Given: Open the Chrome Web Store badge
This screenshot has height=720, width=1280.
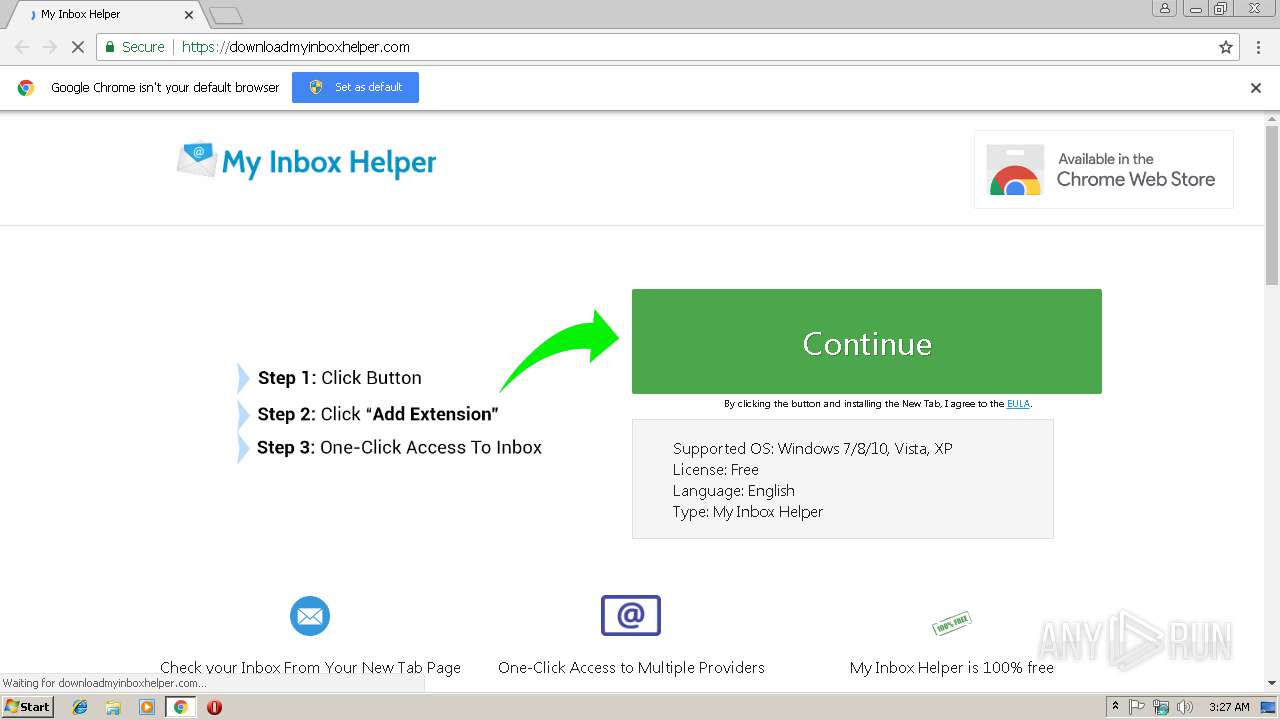Looking at the screenshot, I should point(1103,169).
